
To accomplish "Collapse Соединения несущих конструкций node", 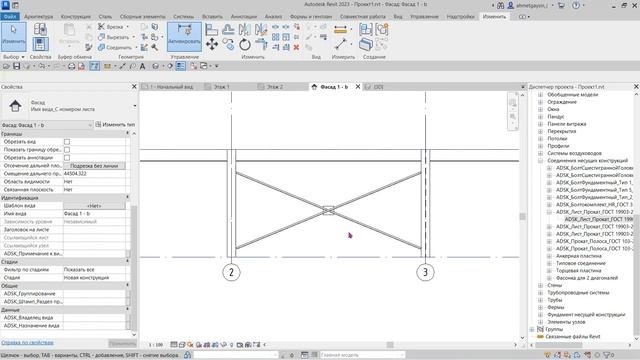I will click(x=540, y=161).
